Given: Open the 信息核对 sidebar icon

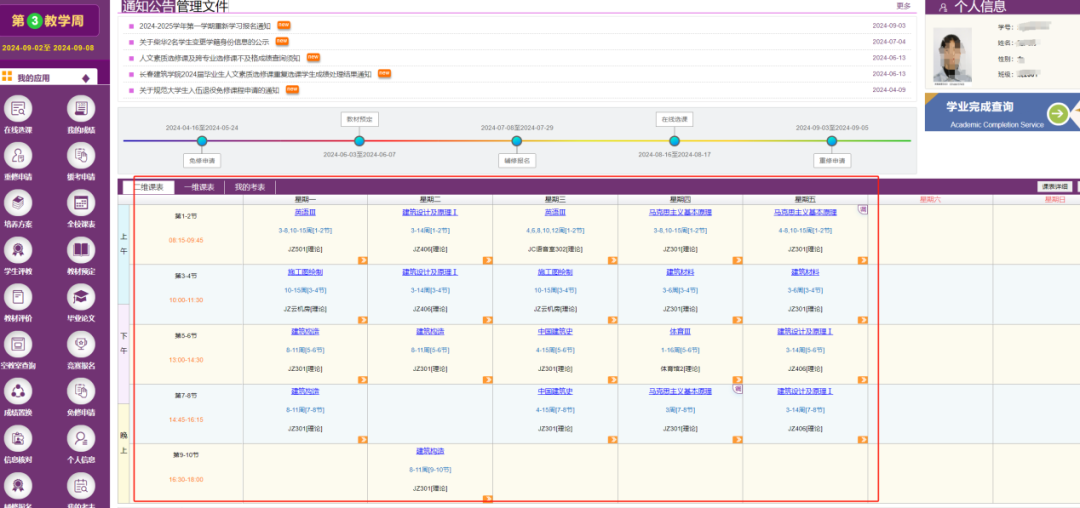Looking at the screenshot, I should (x=18, y=438).
